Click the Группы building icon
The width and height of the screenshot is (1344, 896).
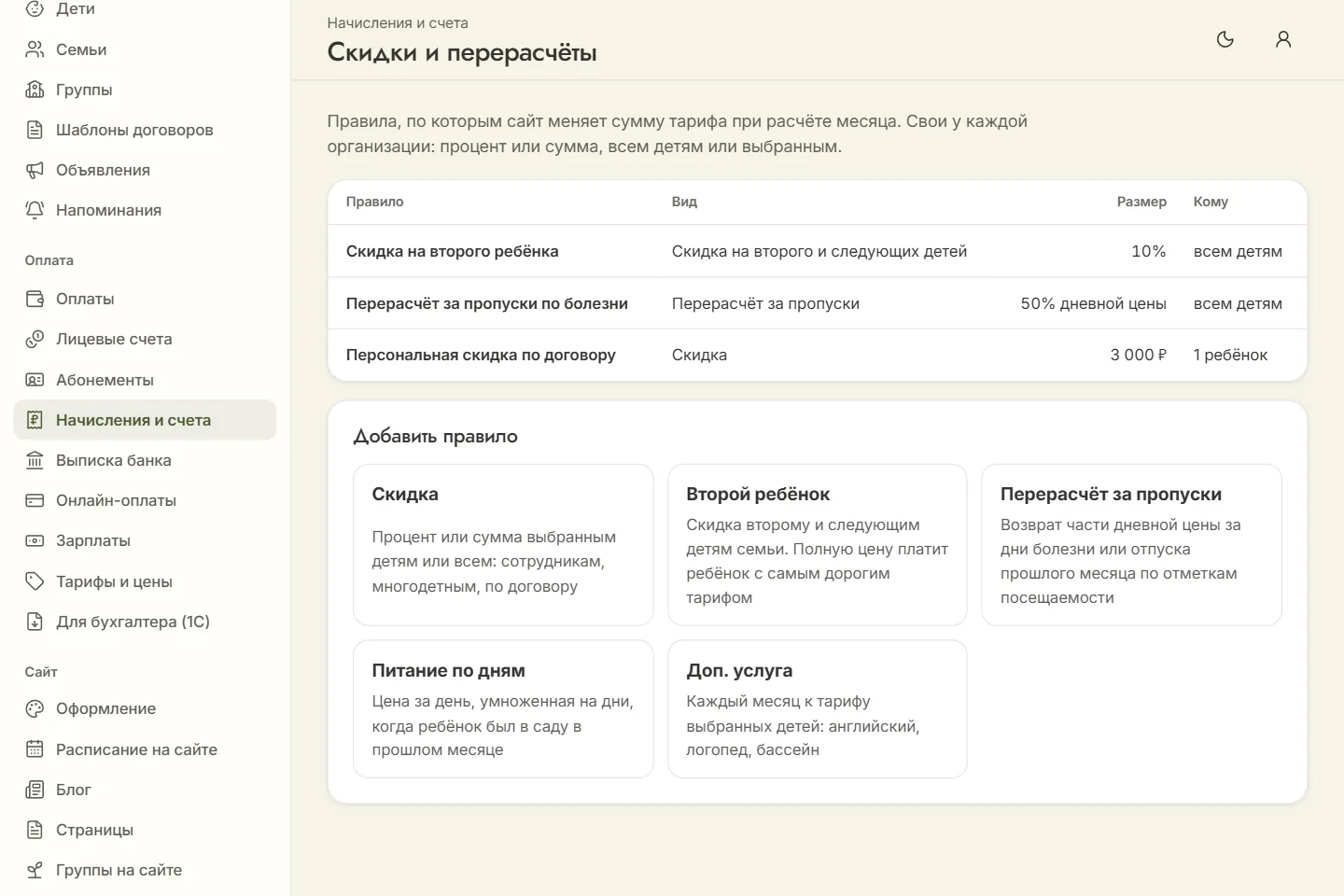35,90
